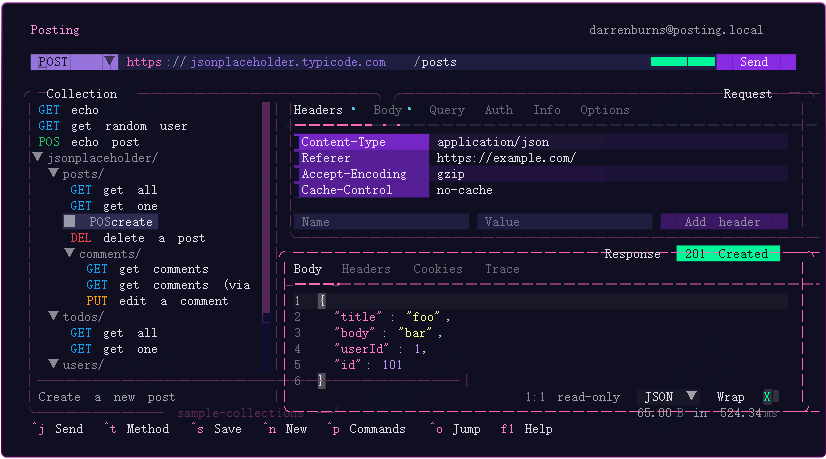Click the collection tree scrollbar
This screenshot has width=826, height=459.
coord(267,240)
